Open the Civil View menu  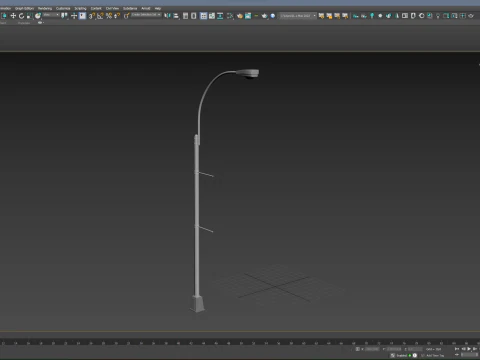coord(112,8)
